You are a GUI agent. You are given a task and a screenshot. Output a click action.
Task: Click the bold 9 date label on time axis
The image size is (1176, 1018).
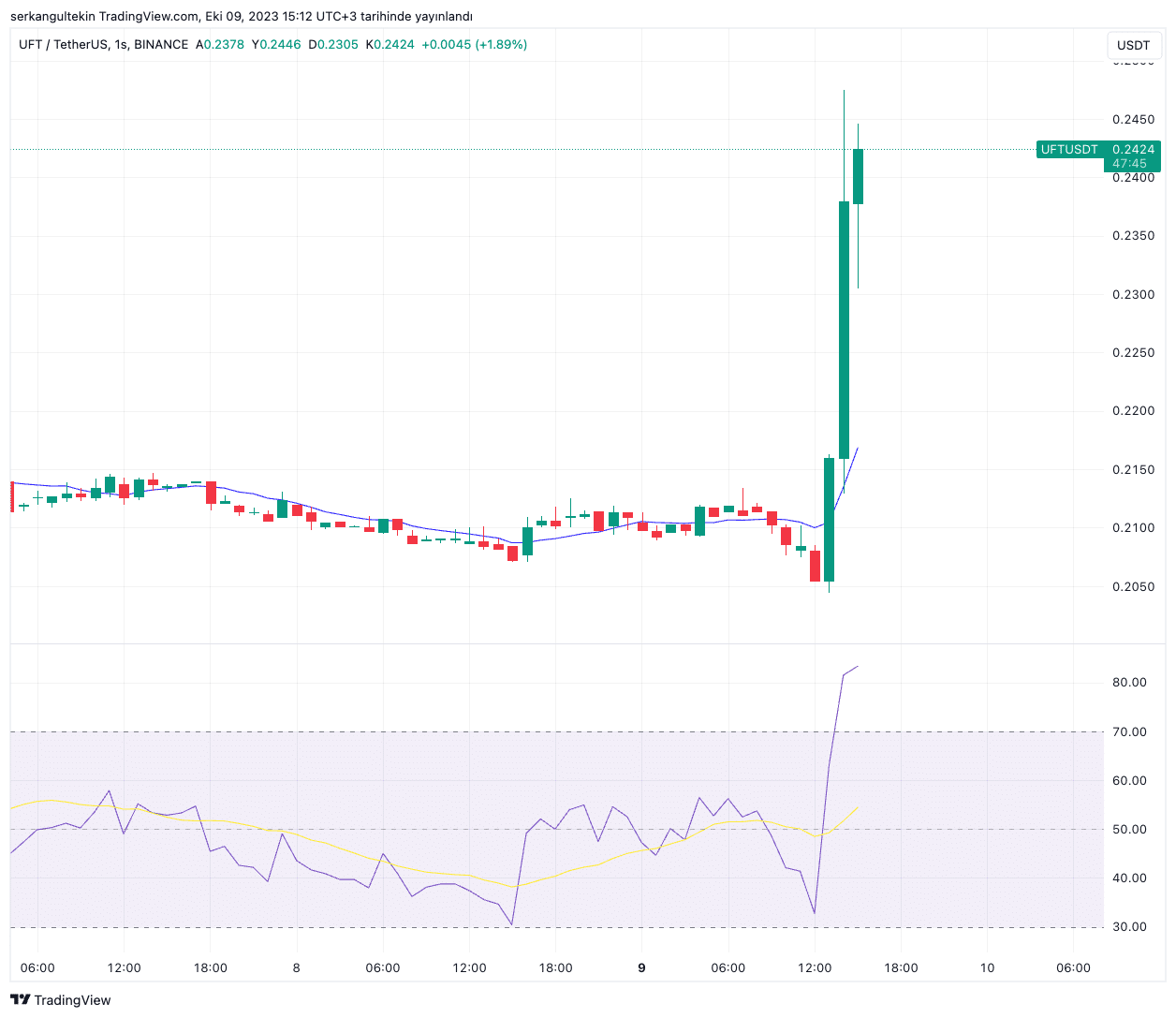[x=641, y=967]
